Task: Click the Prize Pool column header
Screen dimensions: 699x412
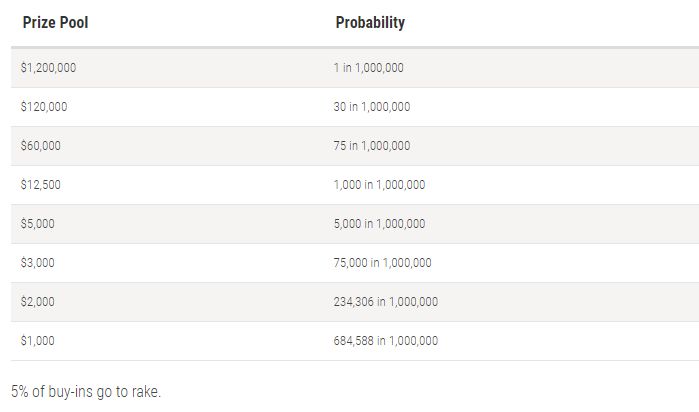Action: 55,22
